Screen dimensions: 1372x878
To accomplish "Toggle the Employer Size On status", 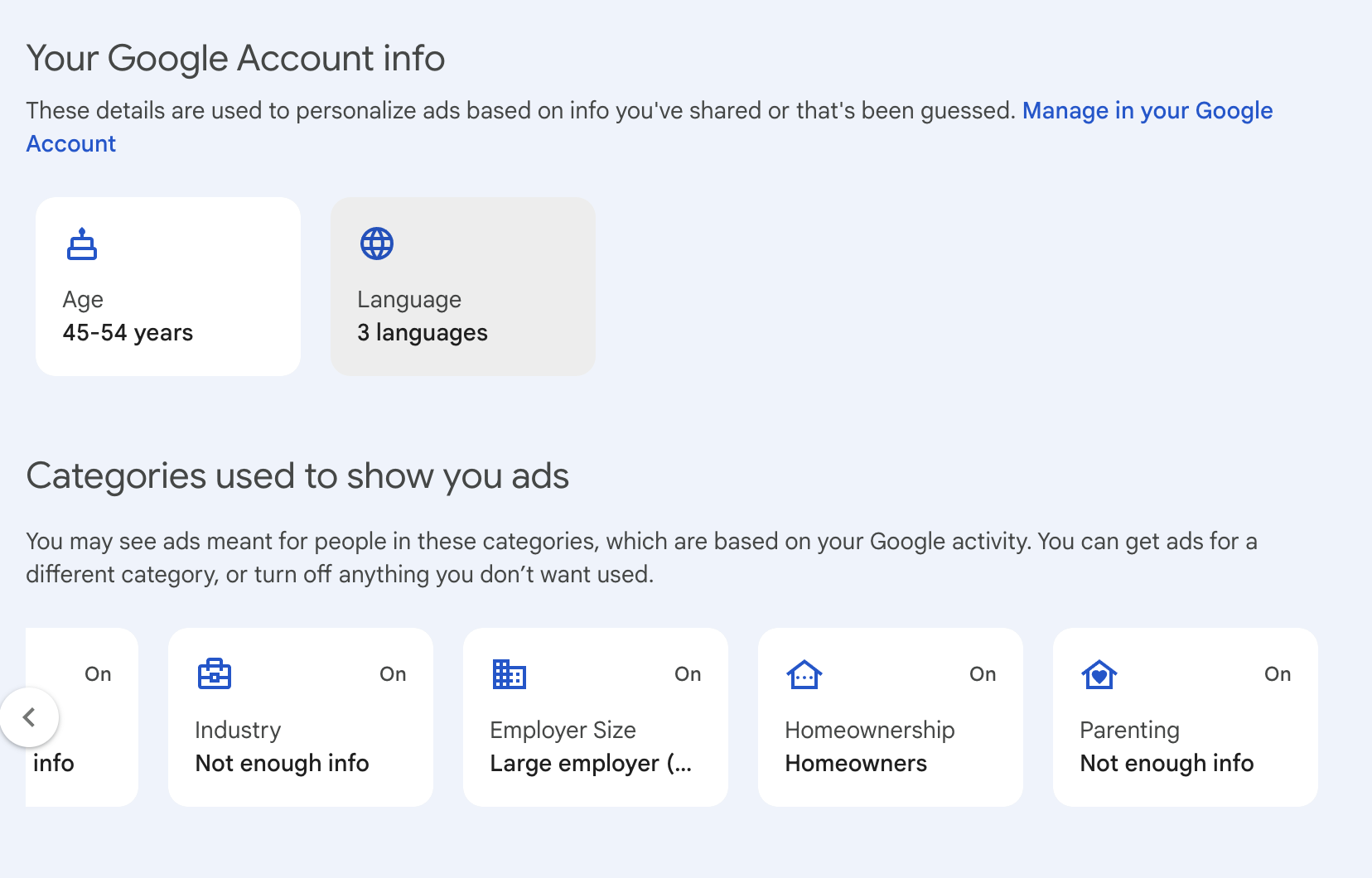I will 688,674.
